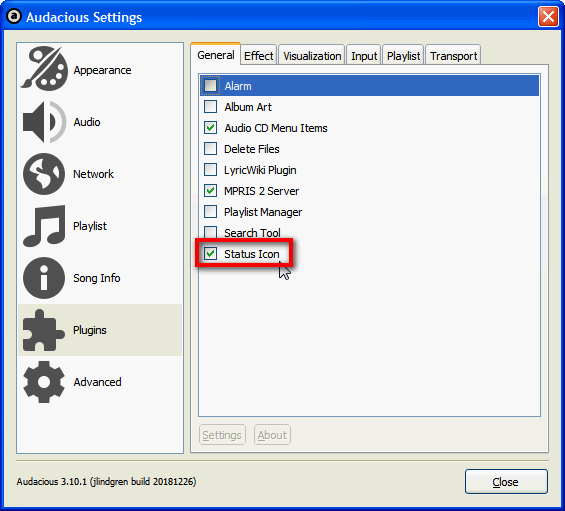Switch to the Playlist plugins tab
565x511 pixels.
point(403,56)
